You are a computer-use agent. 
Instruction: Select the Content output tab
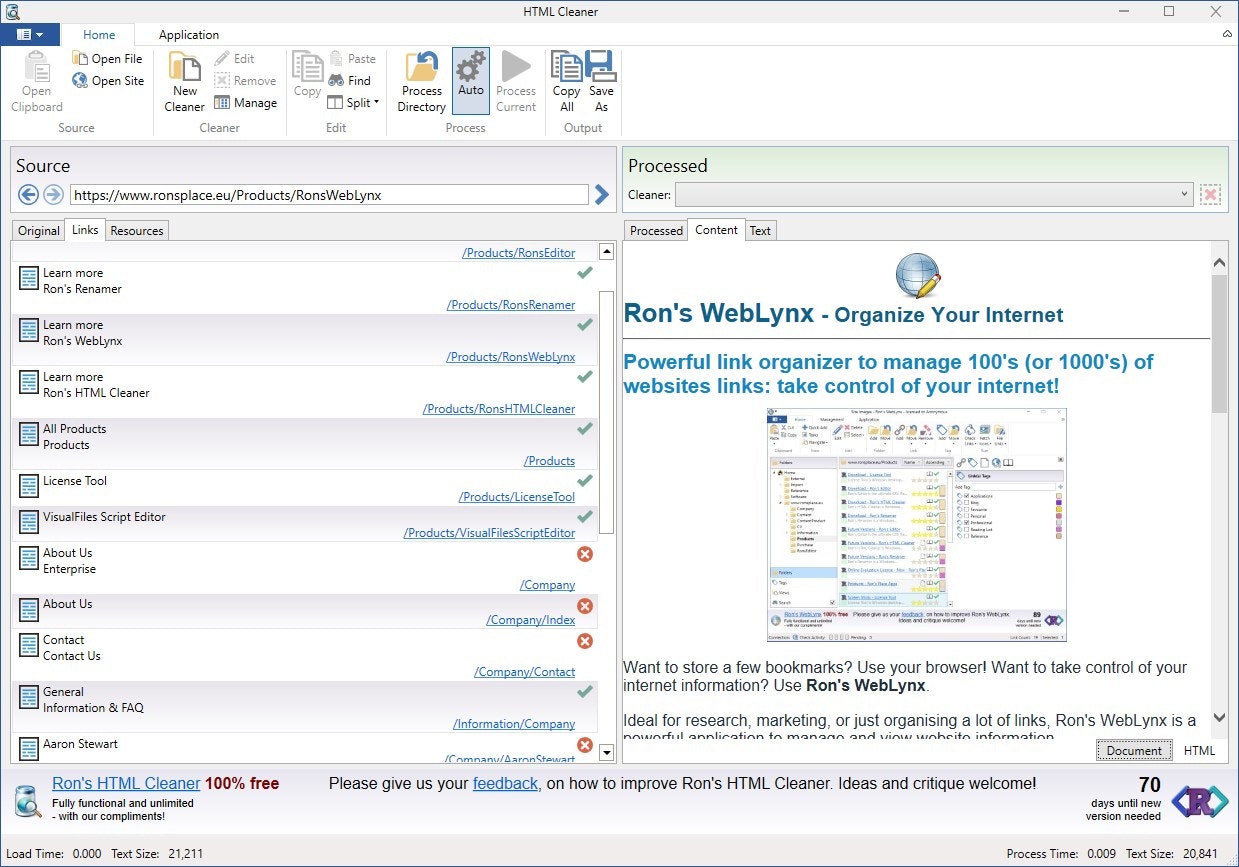tap(716, 229)
